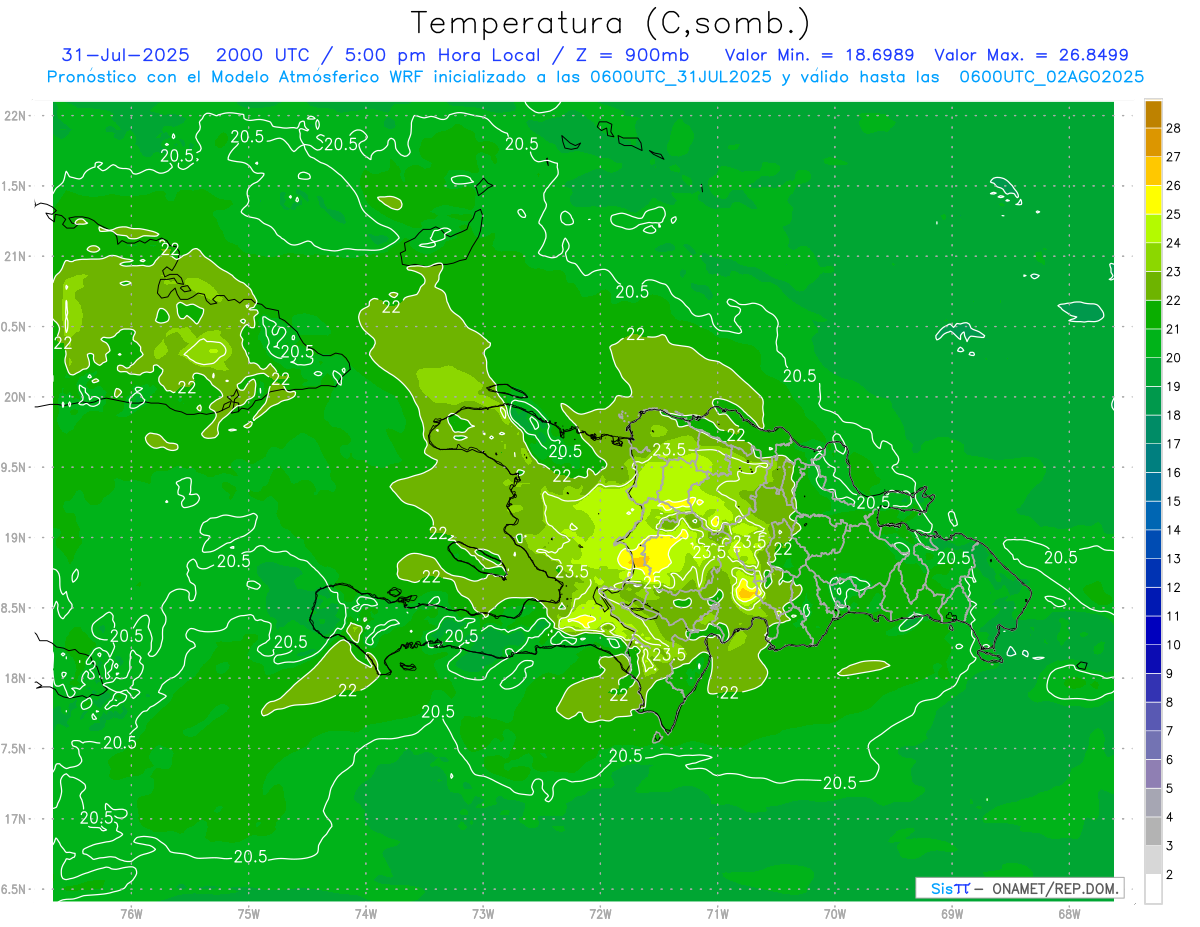The width and height of the screenshot is (1200, 927).
Task: Click the '71W' longitude axis label
Action: coord(717,913)
